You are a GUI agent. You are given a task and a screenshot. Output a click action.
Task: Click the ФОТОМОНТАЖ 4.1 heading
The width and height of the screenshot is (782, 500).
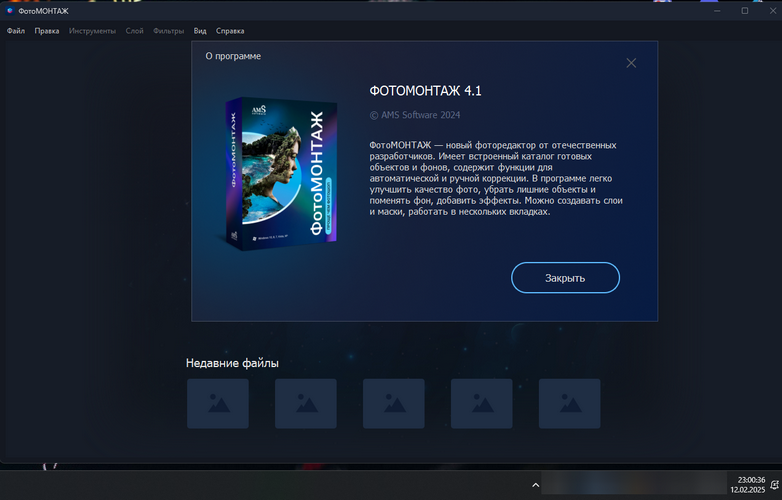pos(425,91)
